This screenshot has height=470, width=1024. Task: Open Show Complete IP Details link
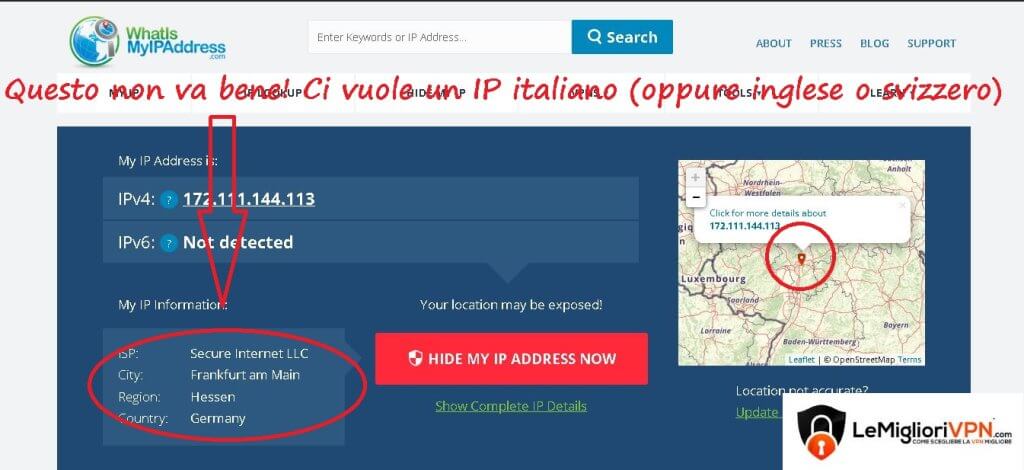[x=511, y=406]
